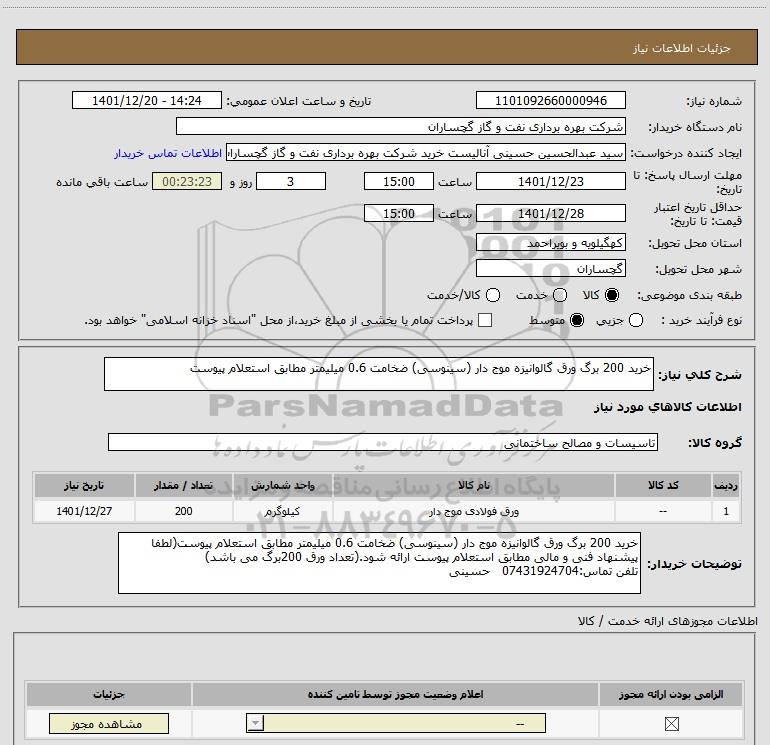The height and width of the screenshot is (745, 770).
Task: Click the buyer notes text area
Action: coord(379,563)
